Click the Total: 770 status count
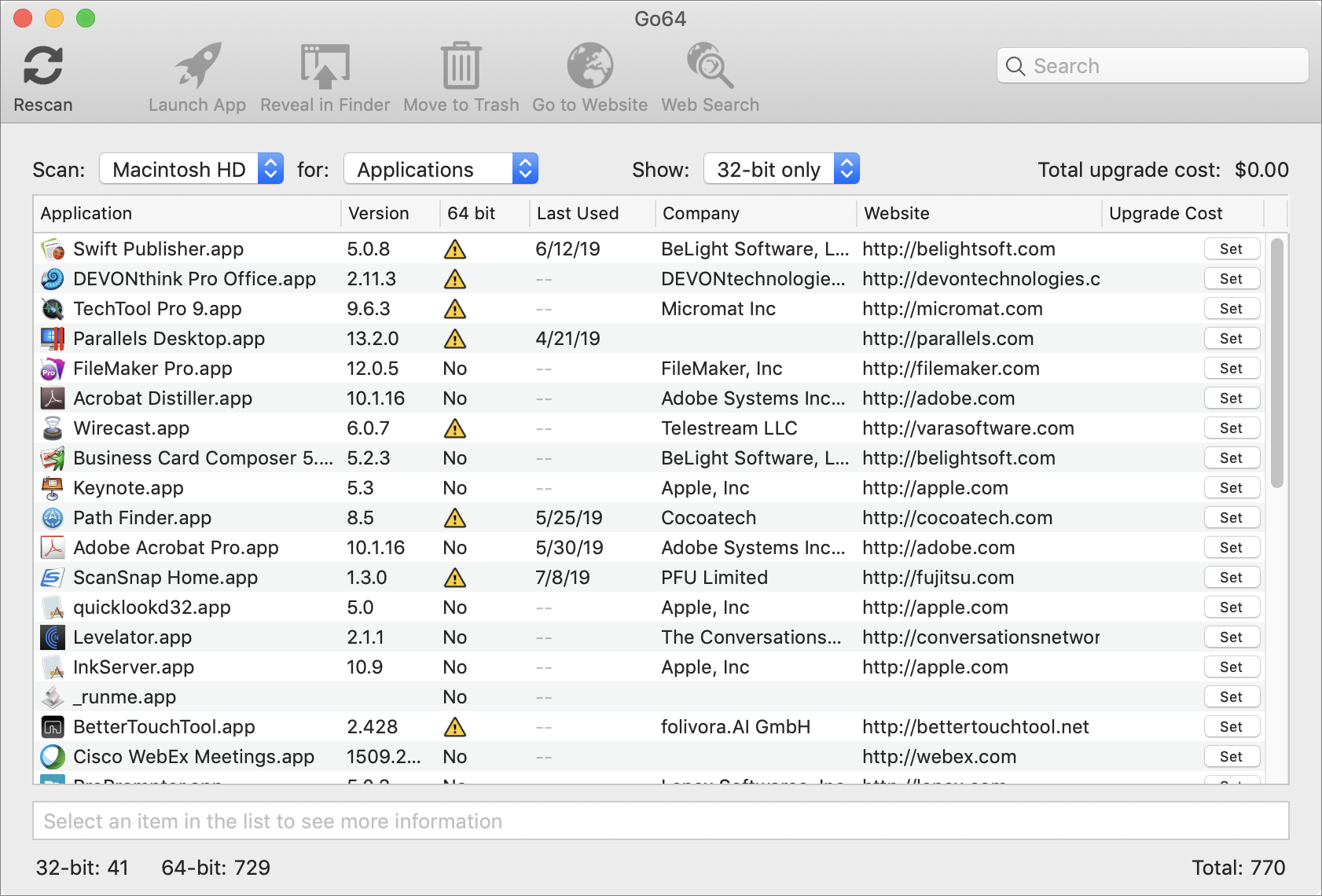This screenshot has height=896, width=1322. (1239, 868)
